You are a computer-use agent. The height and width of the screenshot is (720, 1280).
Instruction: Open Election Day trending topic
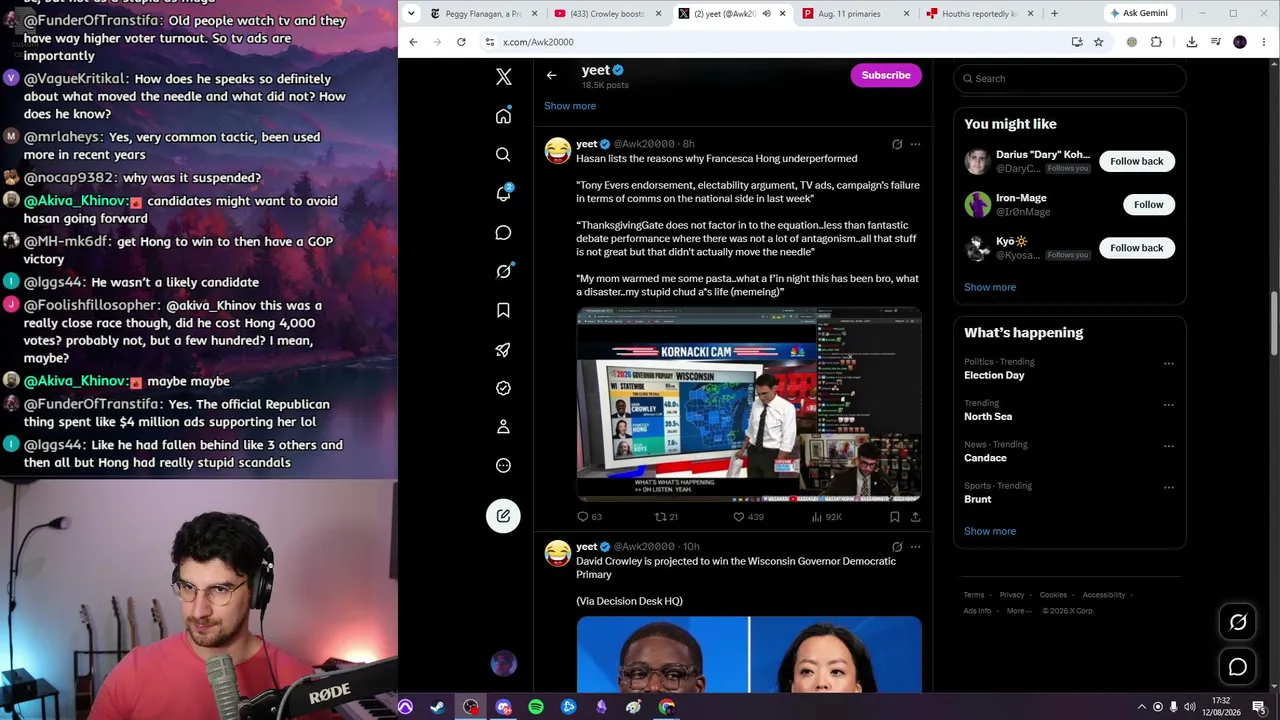pyautogui.click(x=994, y=375)
